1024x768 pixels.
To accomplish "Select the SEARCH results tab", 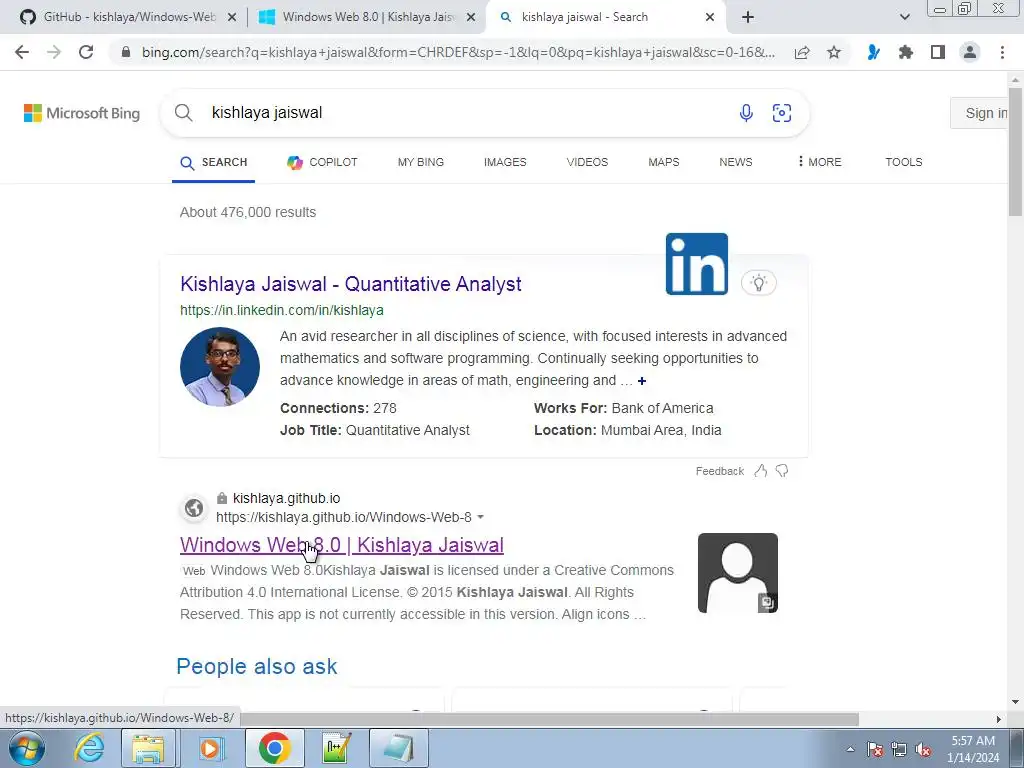I will tap(214, 163).
